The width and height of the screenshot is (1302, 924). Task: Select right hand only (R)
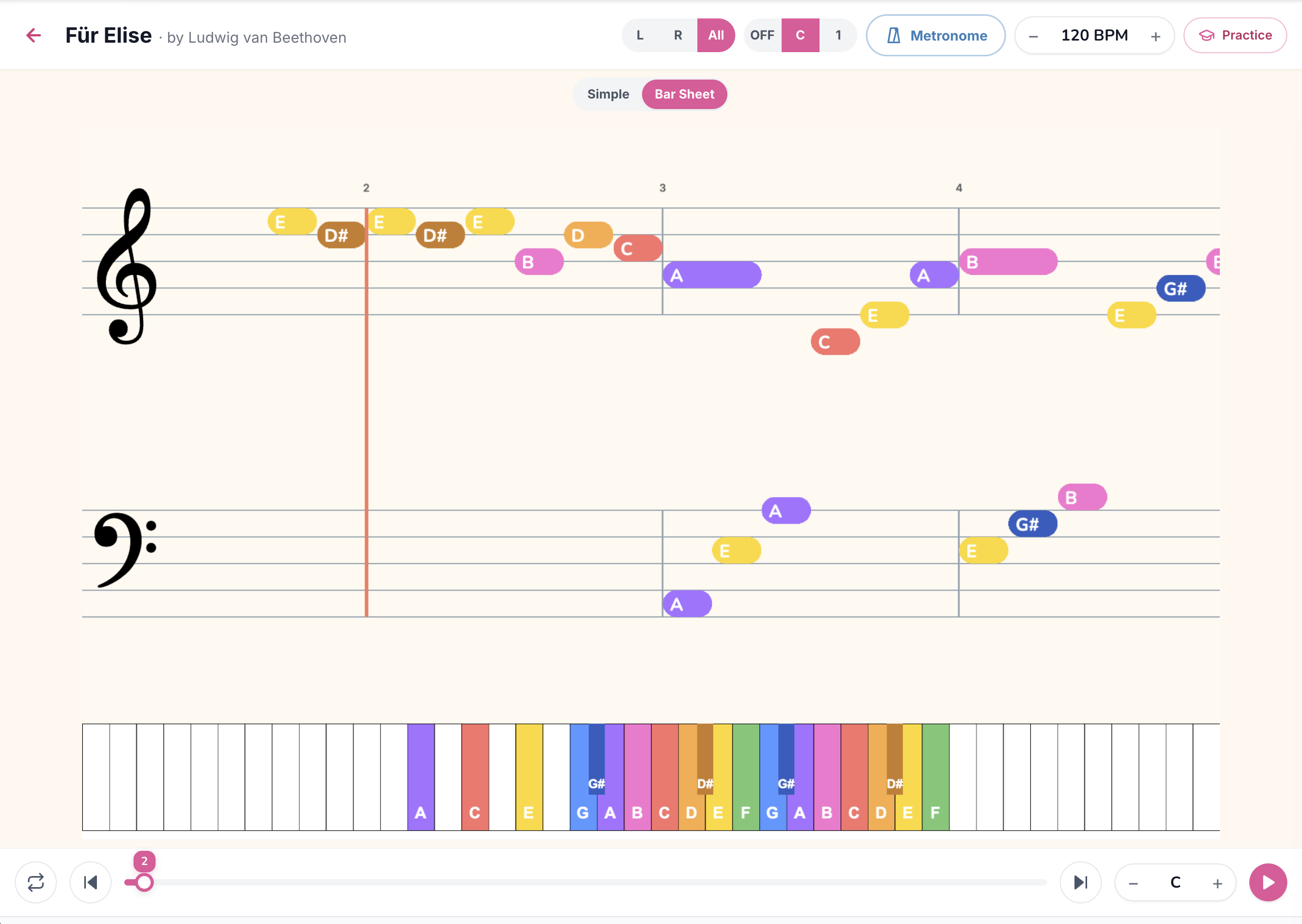(x=678, y=35)
